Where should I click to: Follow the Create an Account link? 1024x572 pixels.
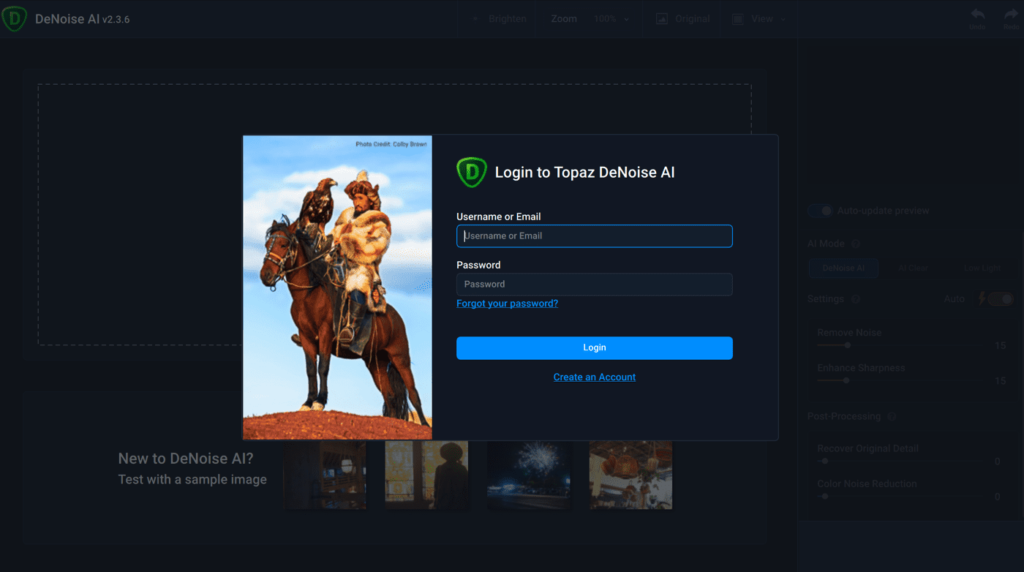594,377
